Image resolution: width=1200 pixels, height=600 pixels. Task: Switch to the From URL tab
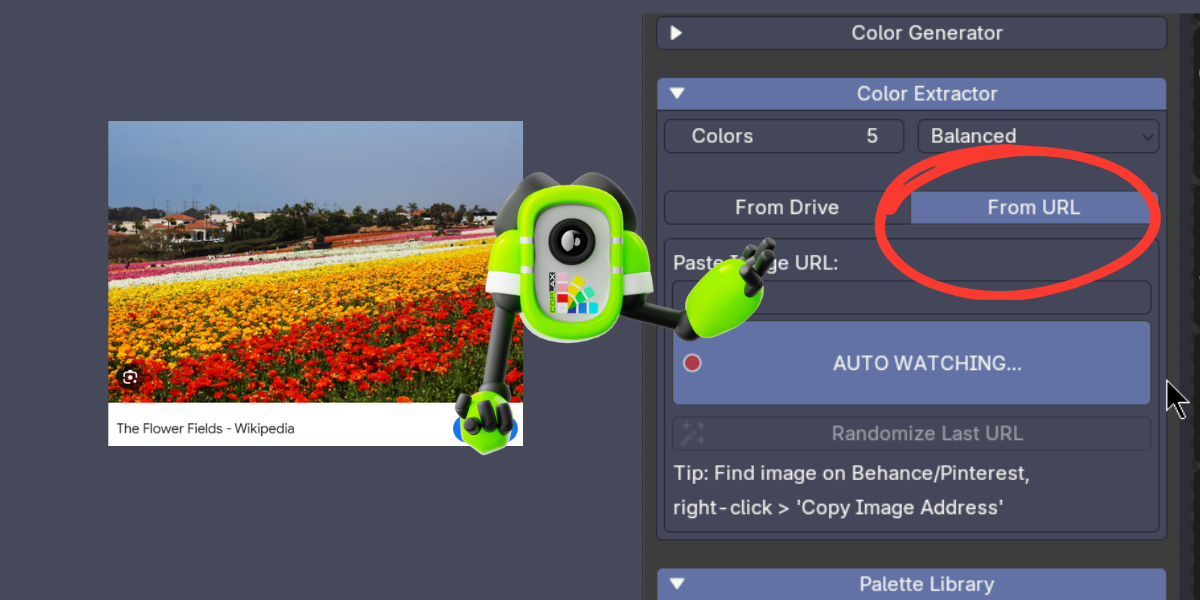(x=1033, y=208)
